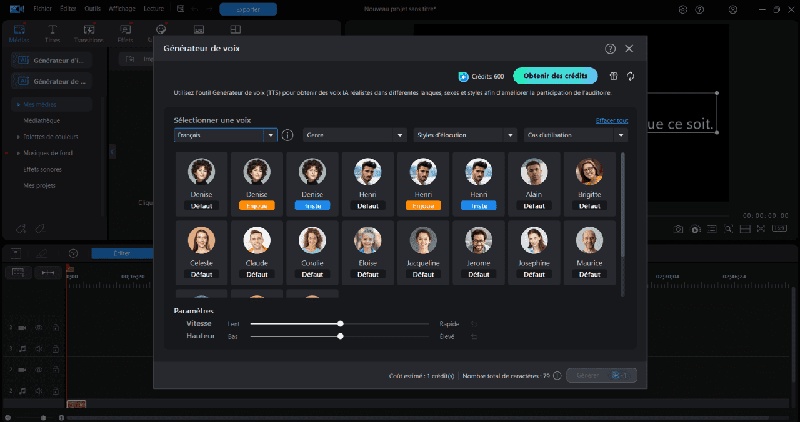The width and height of the screenshot is (800, 422).
Task: Expand the Mes médias tree item
Action: (x=18, y=105)
